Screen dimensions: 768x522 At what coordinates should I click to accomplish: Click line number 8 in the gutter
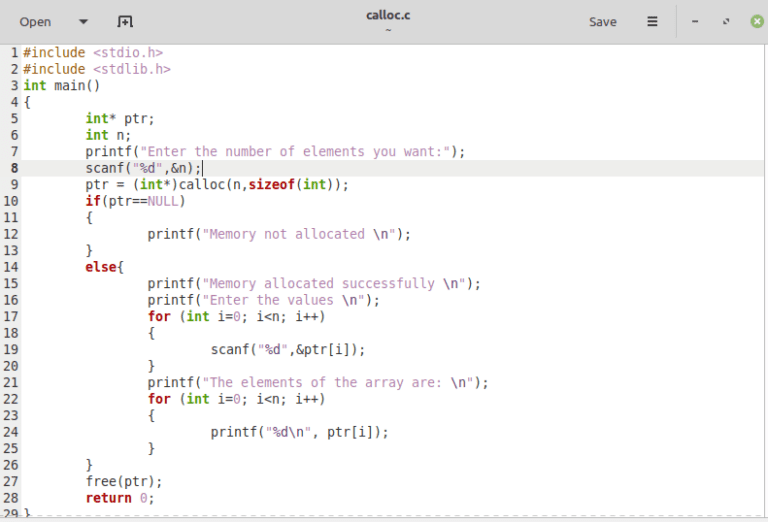(14, 168)
